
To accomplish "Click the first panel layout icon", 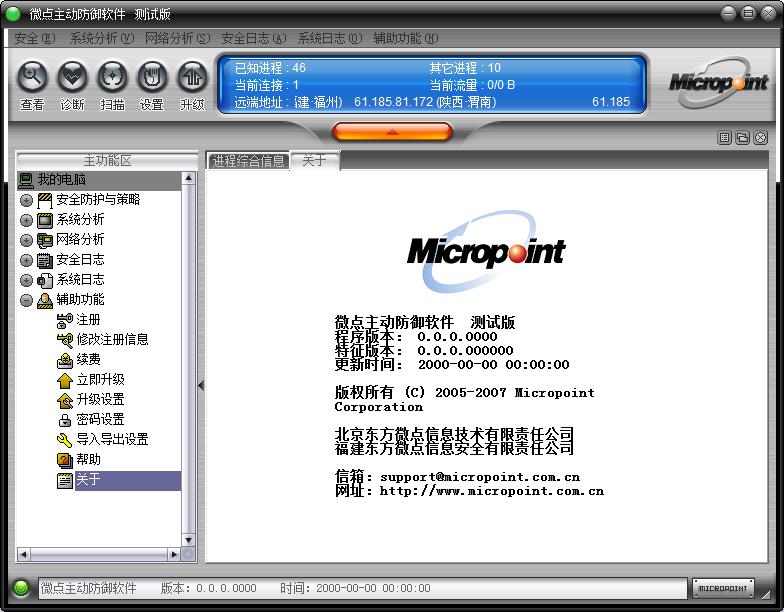I will tap(724, 138).
